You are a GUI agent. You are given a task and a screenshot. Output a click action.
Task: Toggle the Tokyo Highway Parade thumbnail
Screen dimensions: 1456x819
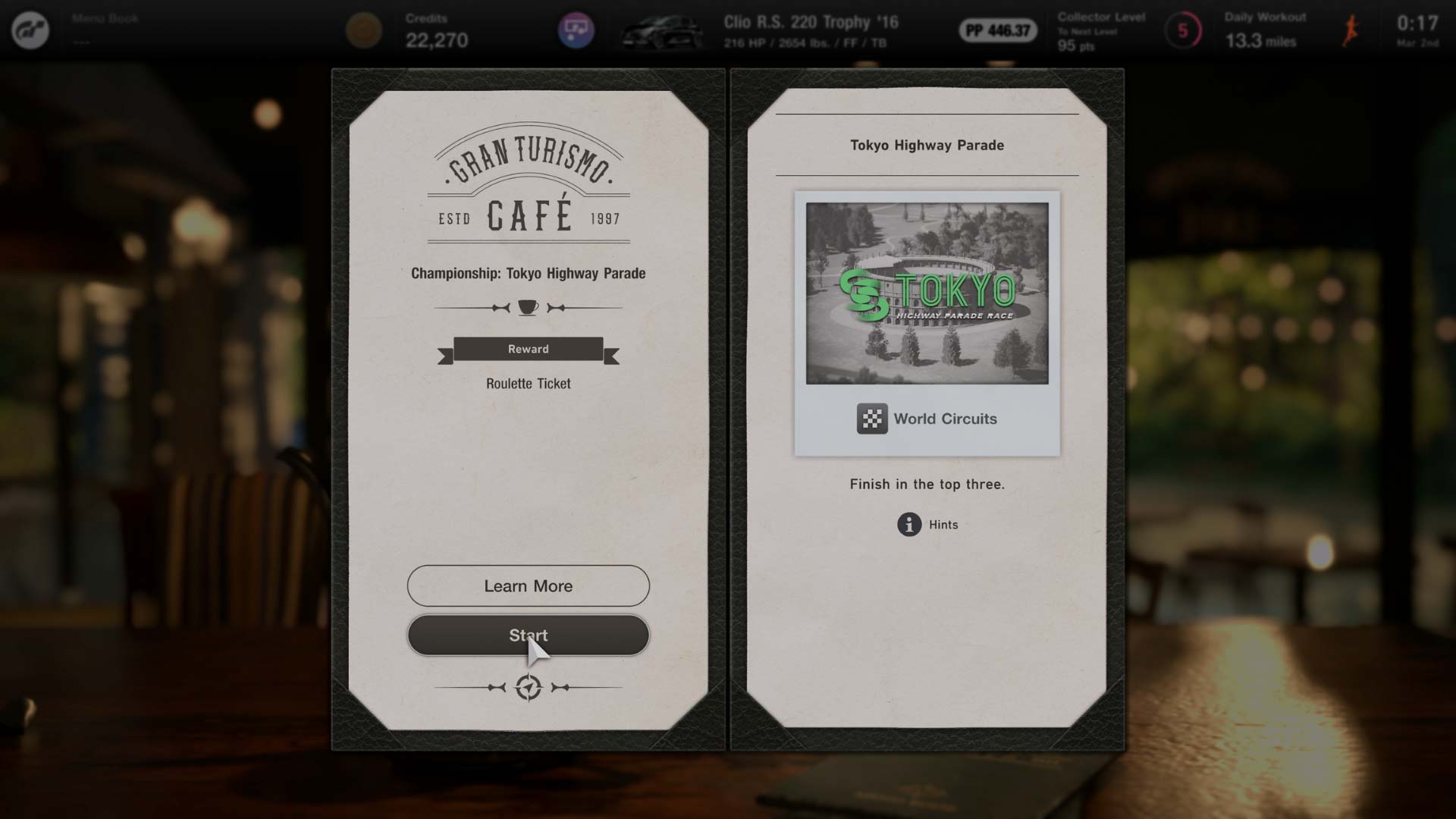(927, 293)
